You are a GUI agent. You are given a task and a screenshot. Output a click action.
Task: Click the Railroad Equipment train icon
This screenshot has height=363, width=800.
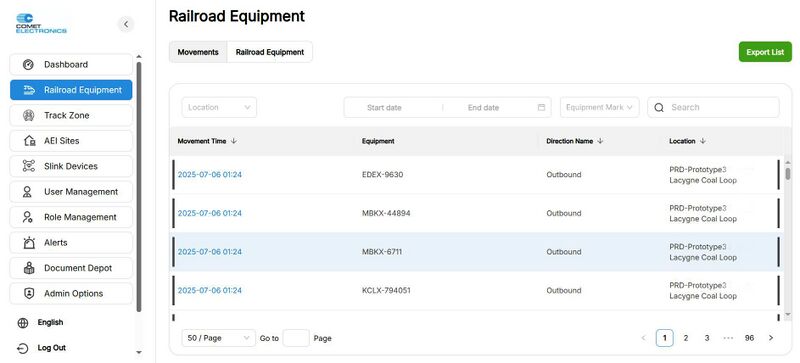[30, 90]
